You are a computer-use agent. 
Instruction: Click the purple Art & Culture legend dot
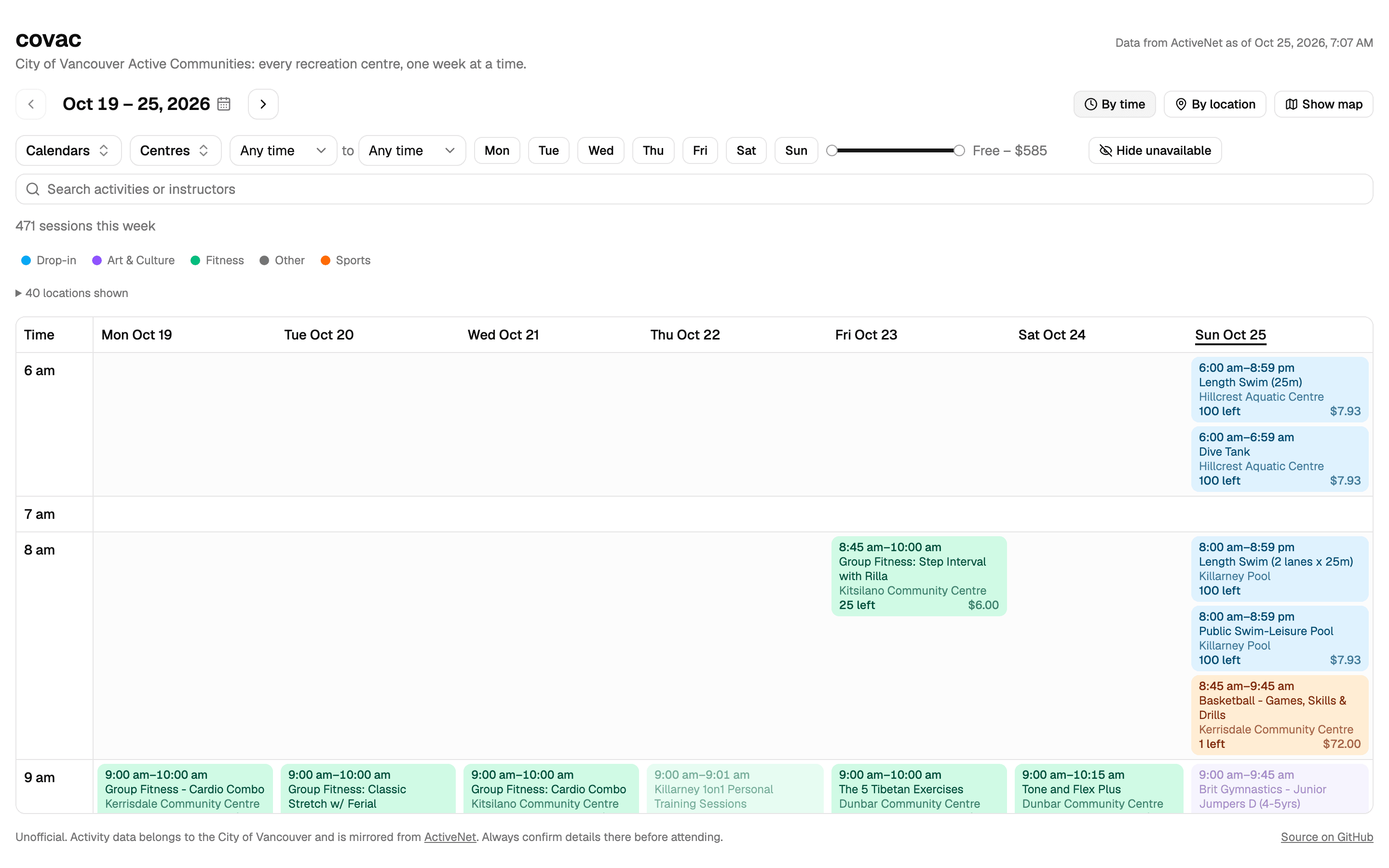click(x=97, y=260)
